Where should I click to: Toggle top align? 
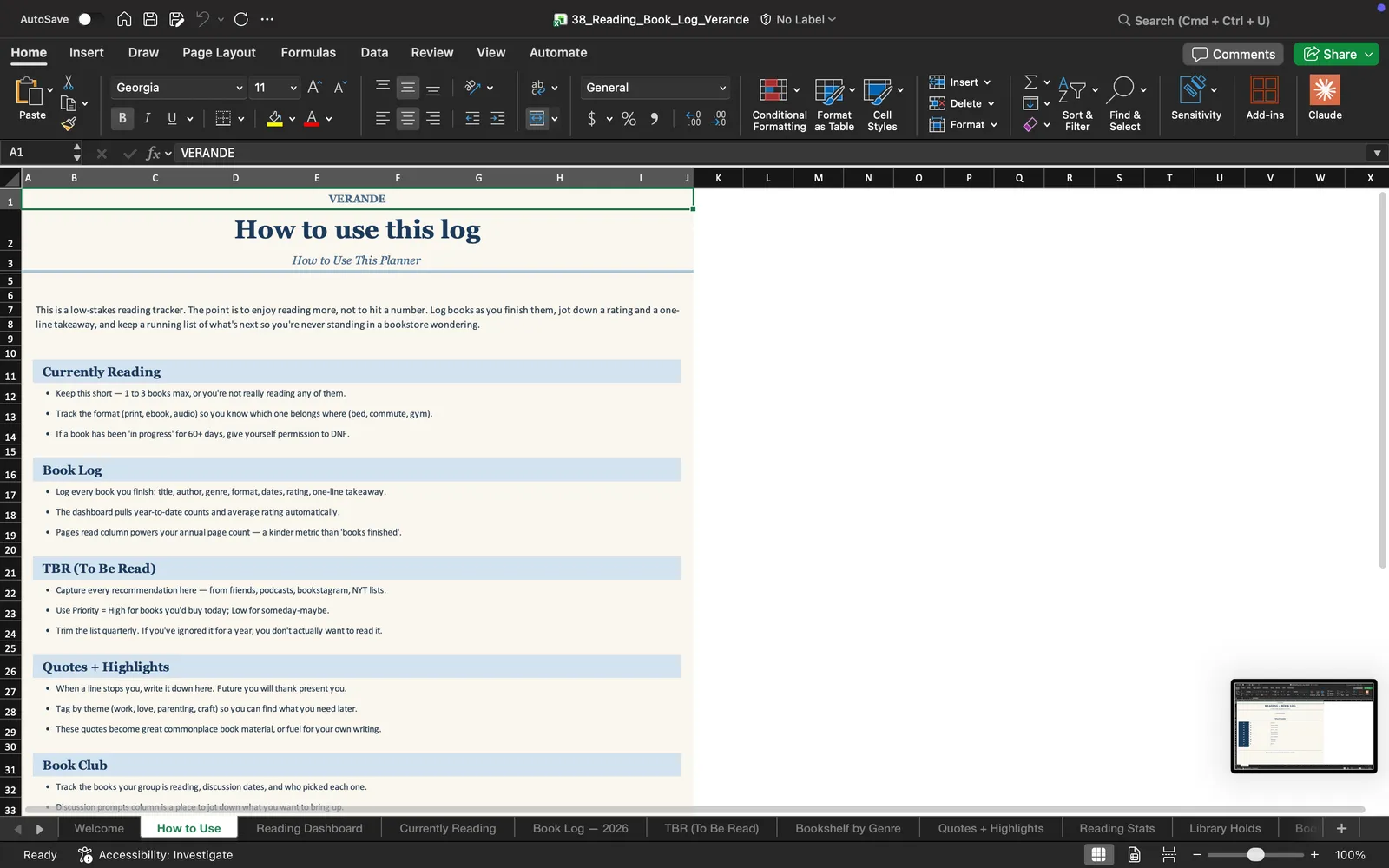(x=382, y=87)
